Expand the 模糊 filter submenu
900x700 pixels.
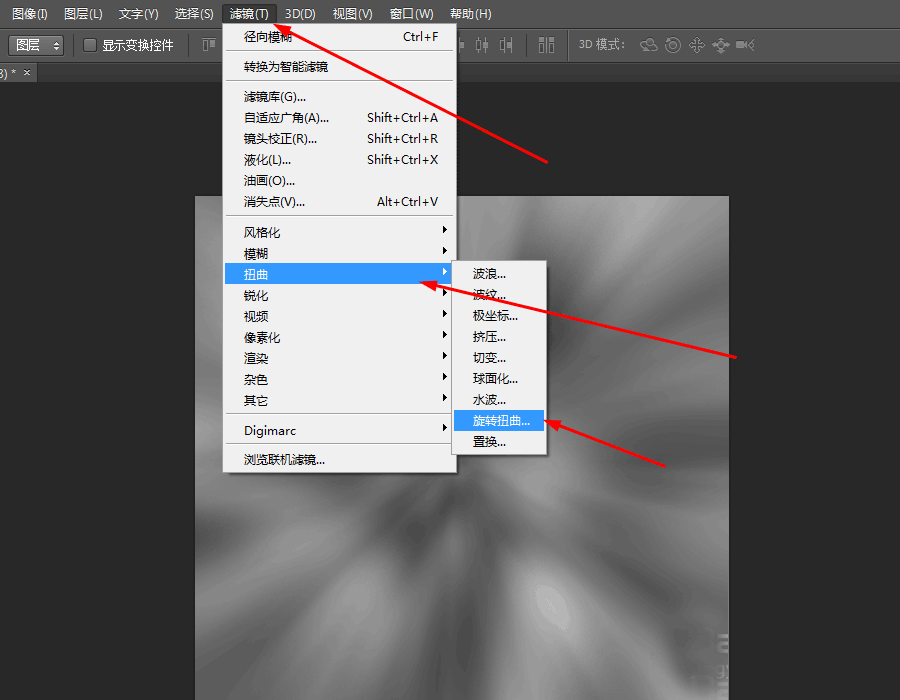click(260, 252)
